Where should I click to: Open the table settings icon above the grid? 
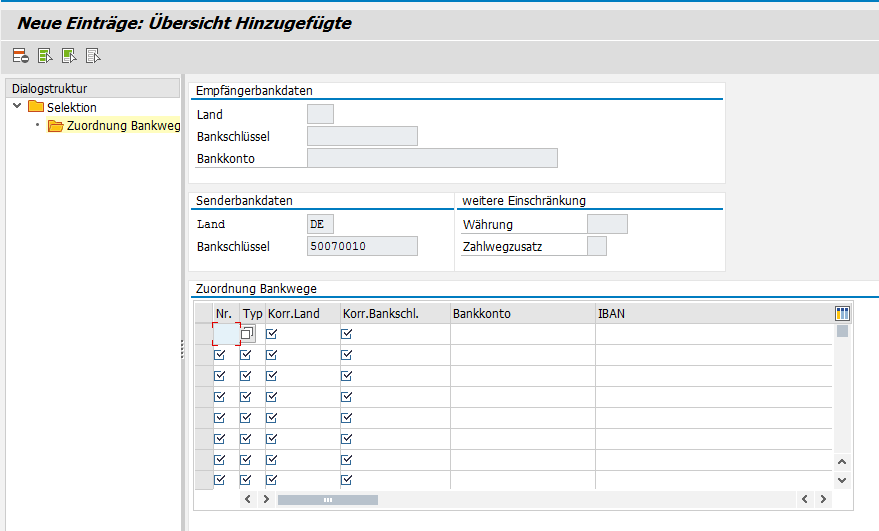tap(842, 313)
